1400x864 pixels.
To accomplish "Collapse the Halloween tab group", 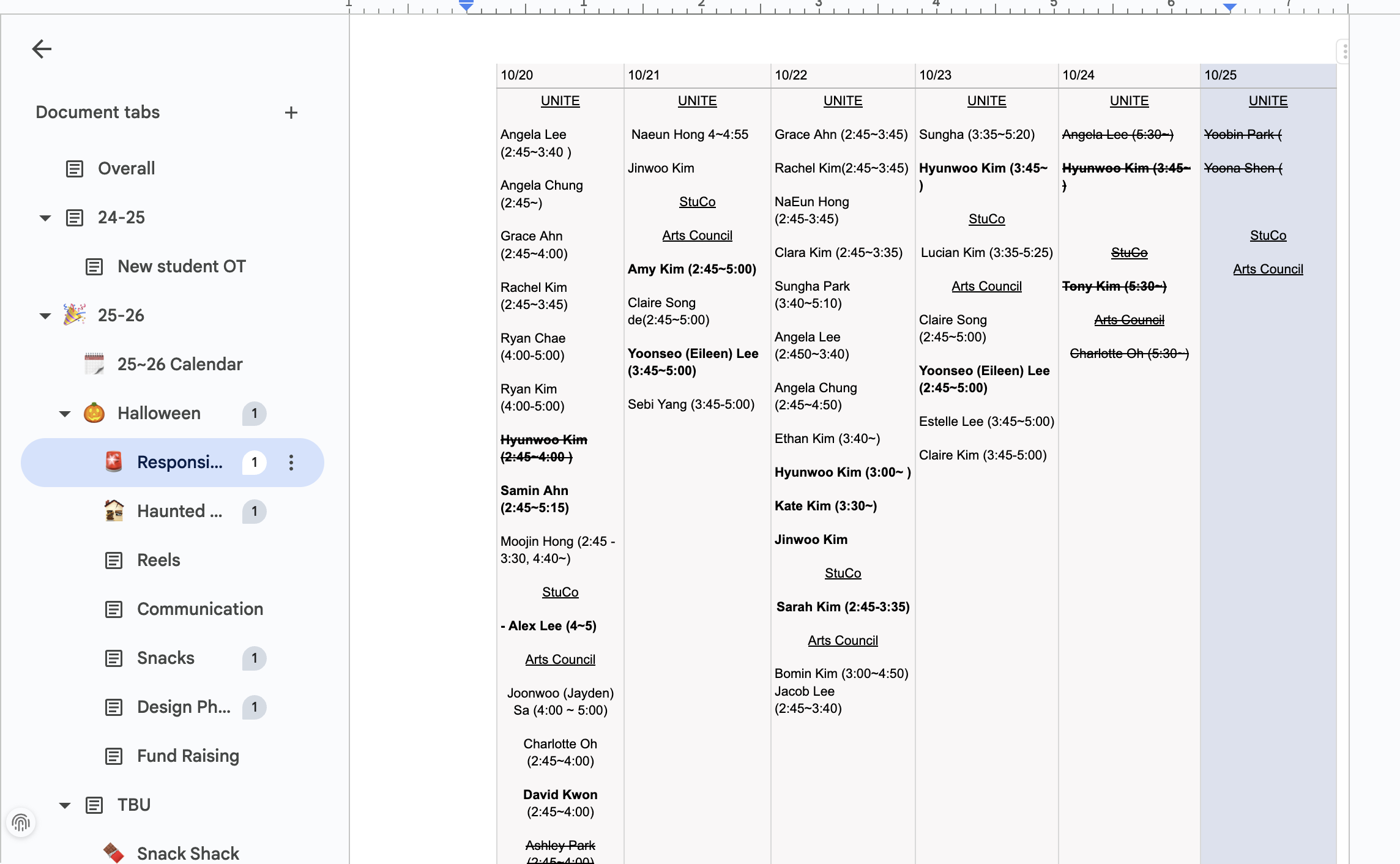I will [65, 414].
